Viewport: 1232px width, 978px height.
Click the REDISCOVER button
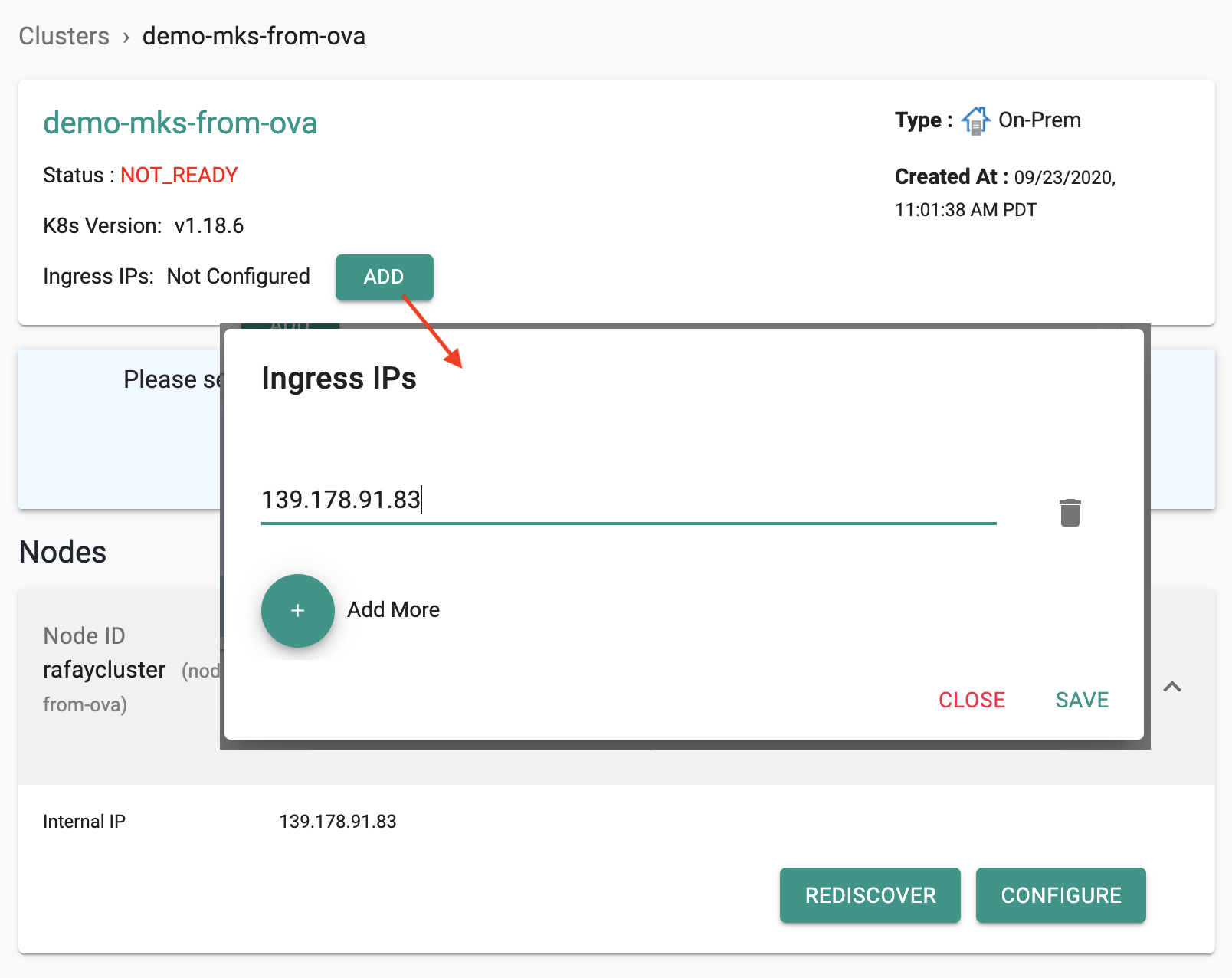coord(870,895)
